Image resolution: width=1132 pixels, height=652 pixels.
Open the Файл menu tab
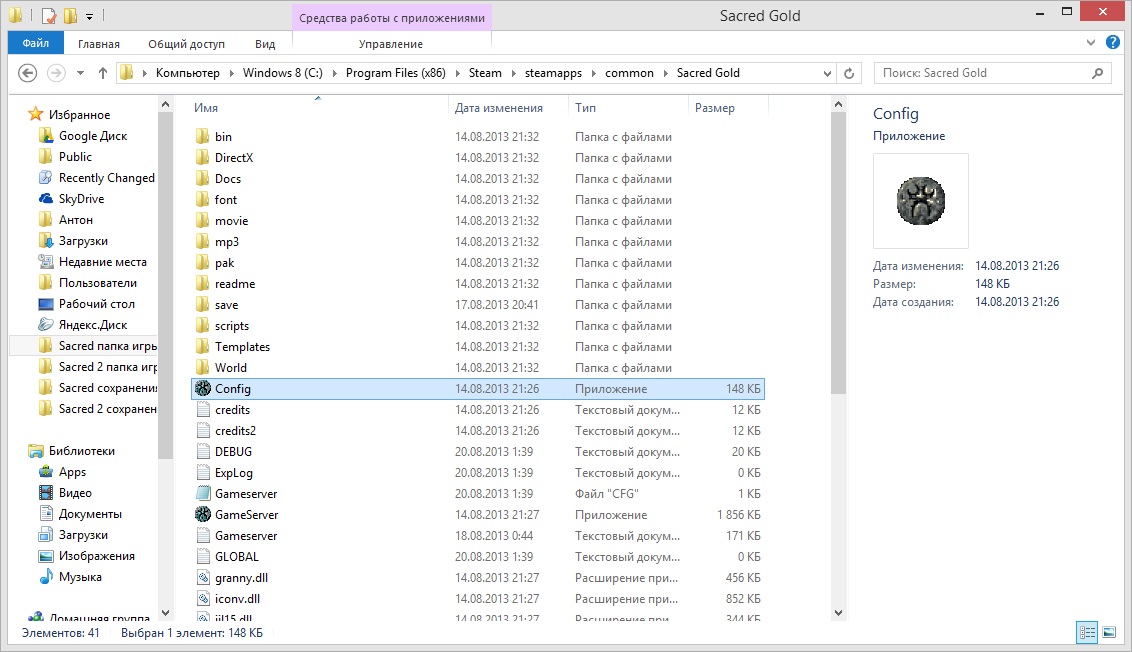[x=35, y=43]
